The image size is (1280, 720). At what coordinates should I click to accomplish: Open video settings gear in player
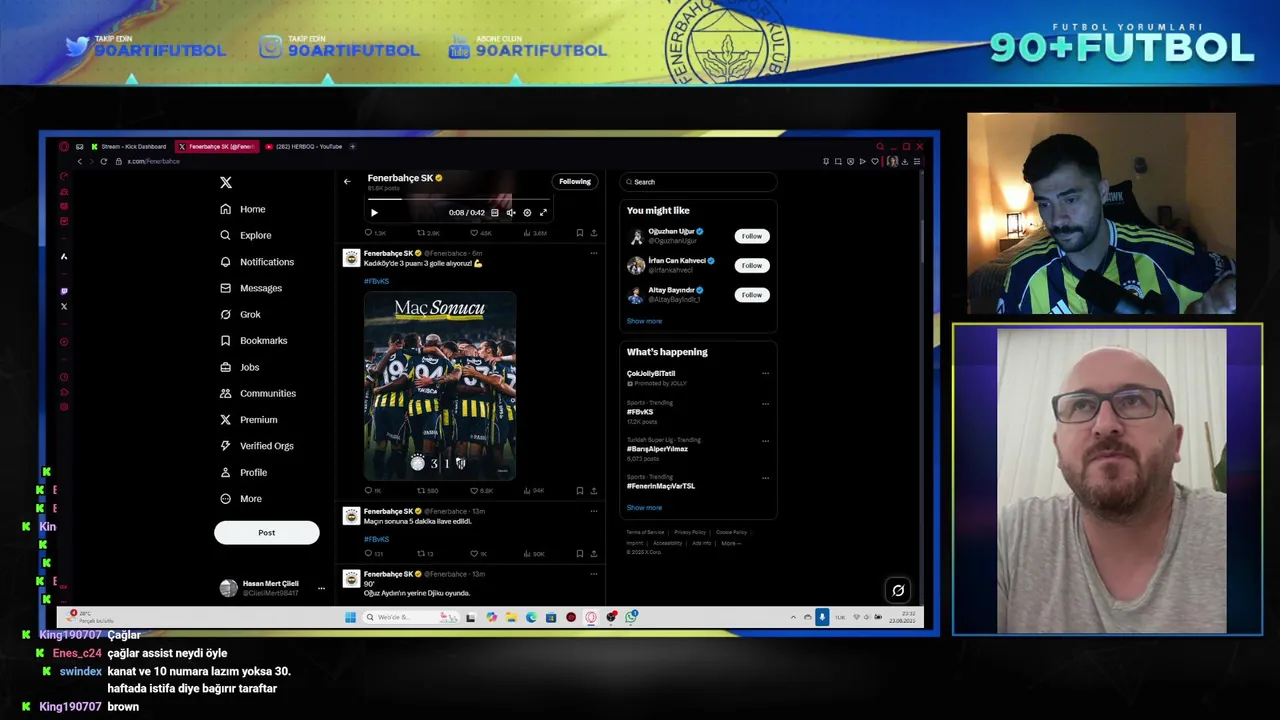click(x=527, y=212)
